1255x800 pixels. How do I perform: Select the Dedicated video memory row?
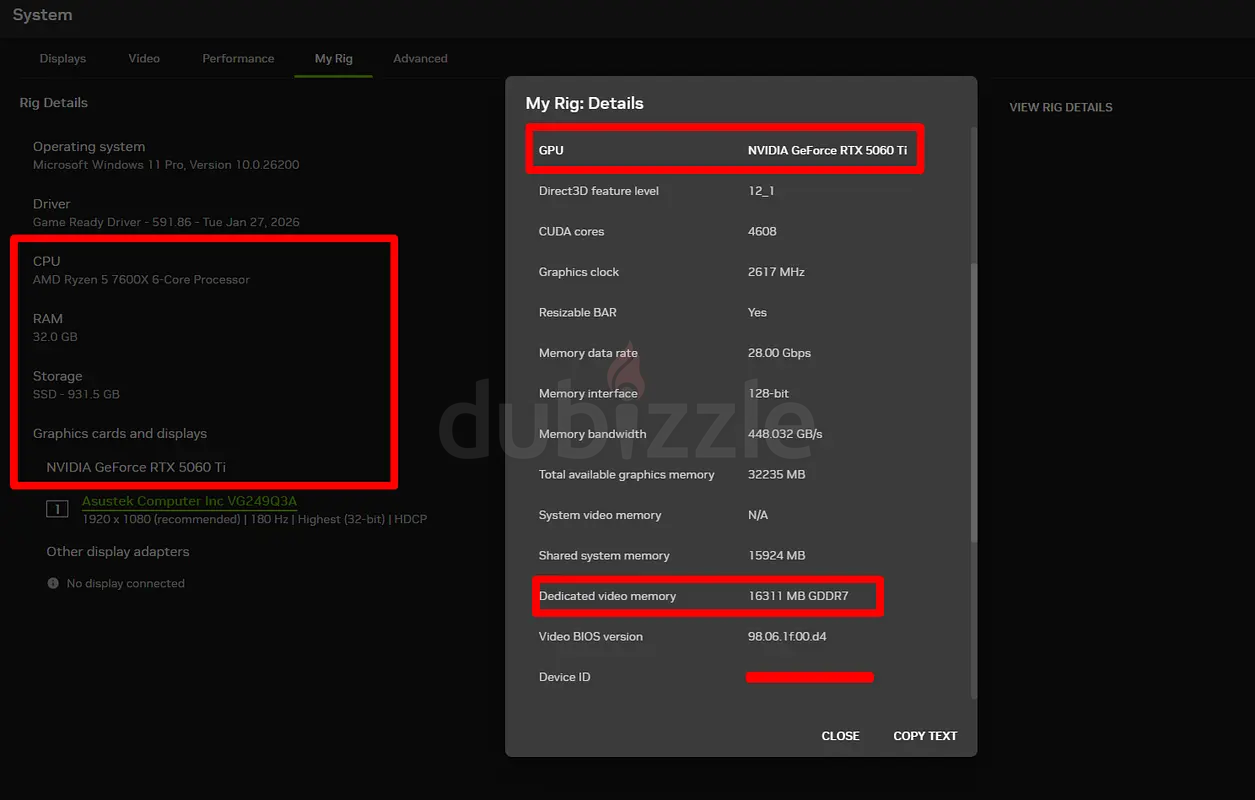[x=707, y=596]
